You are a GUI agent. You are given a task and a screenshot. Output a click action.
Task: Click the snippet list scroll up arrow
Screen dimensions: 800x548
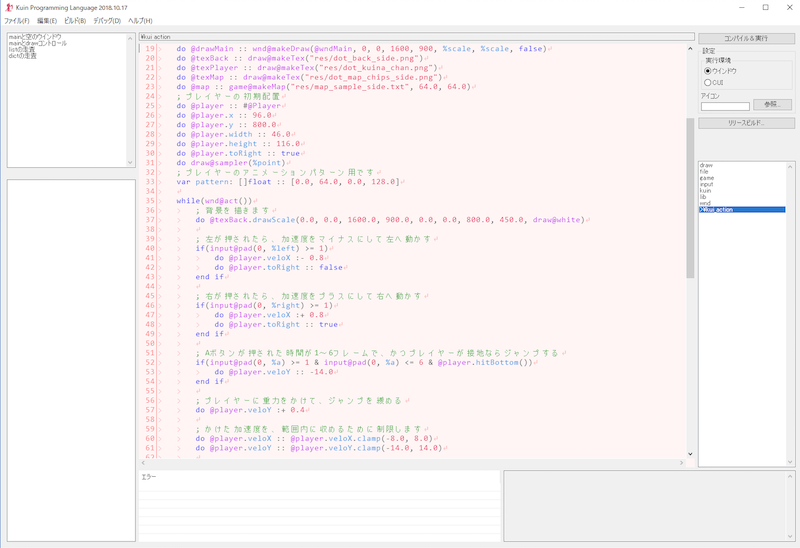(130, 38)
